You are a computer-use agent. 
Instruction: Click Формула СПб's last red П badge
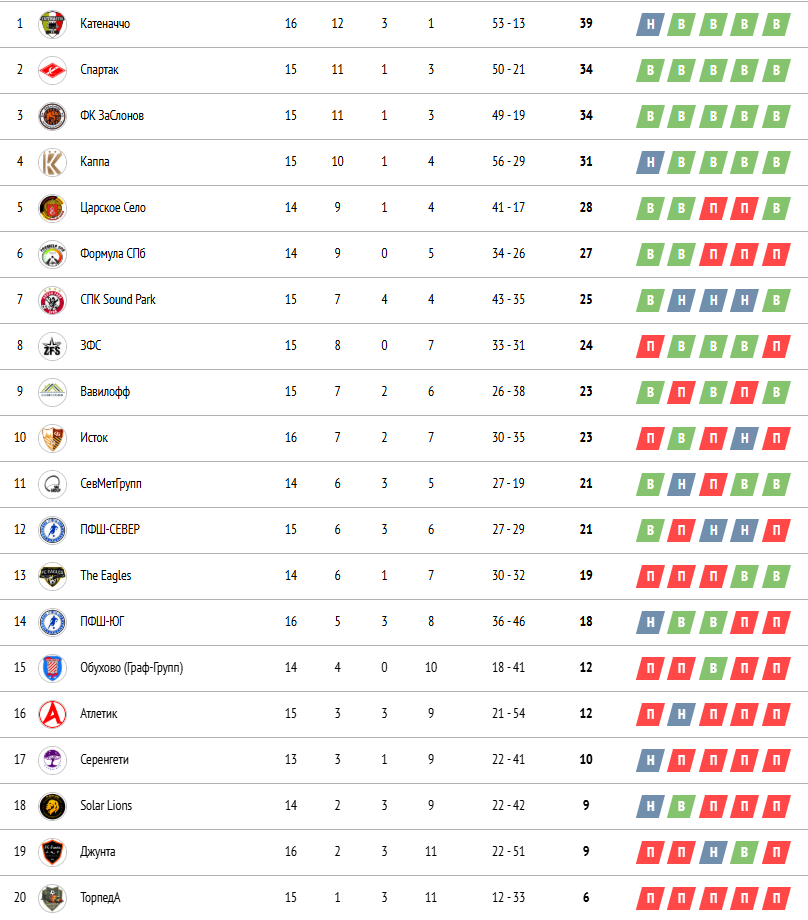pyautogui.click(x=776, y=255)
